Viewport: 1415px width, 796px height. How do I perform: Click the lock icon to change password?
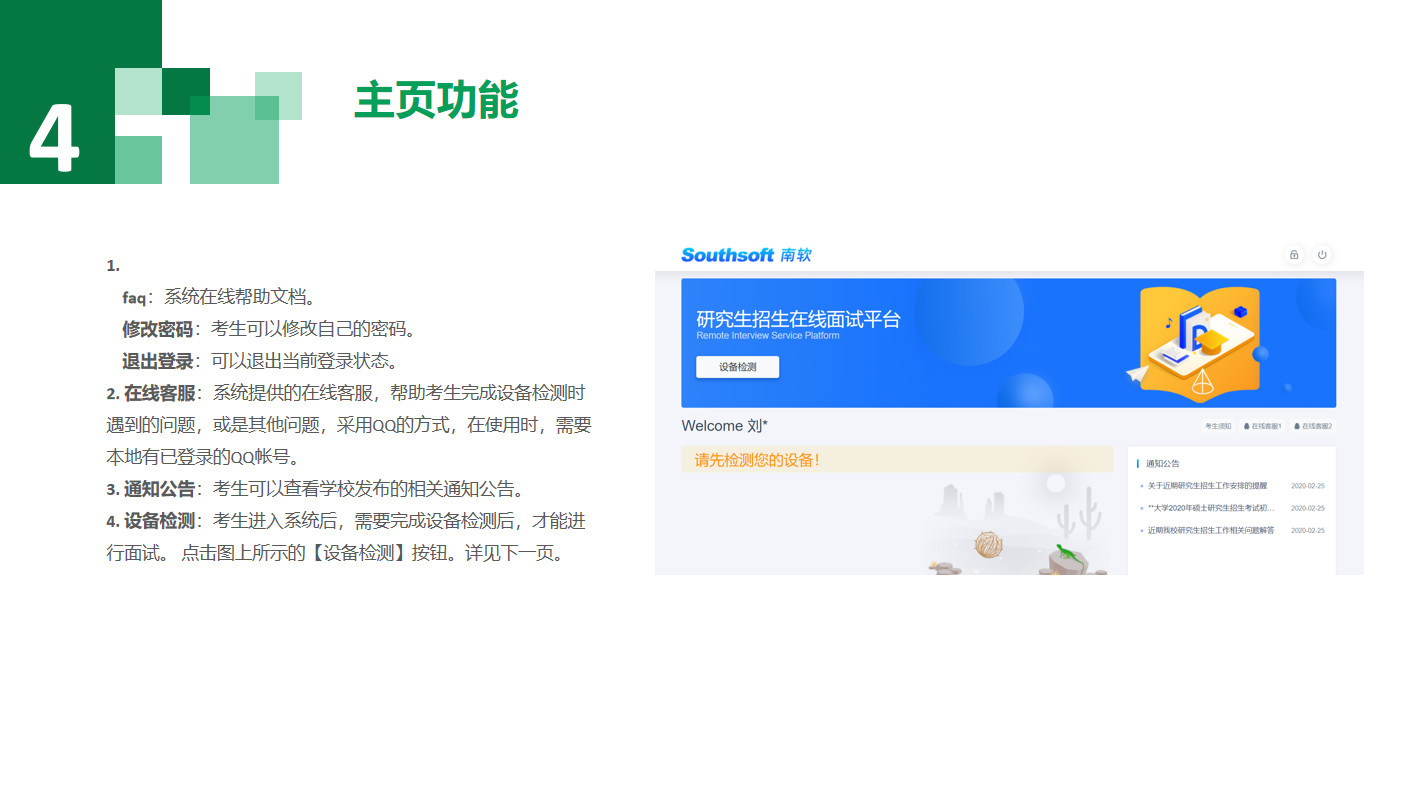click(x=1294, y=255)
